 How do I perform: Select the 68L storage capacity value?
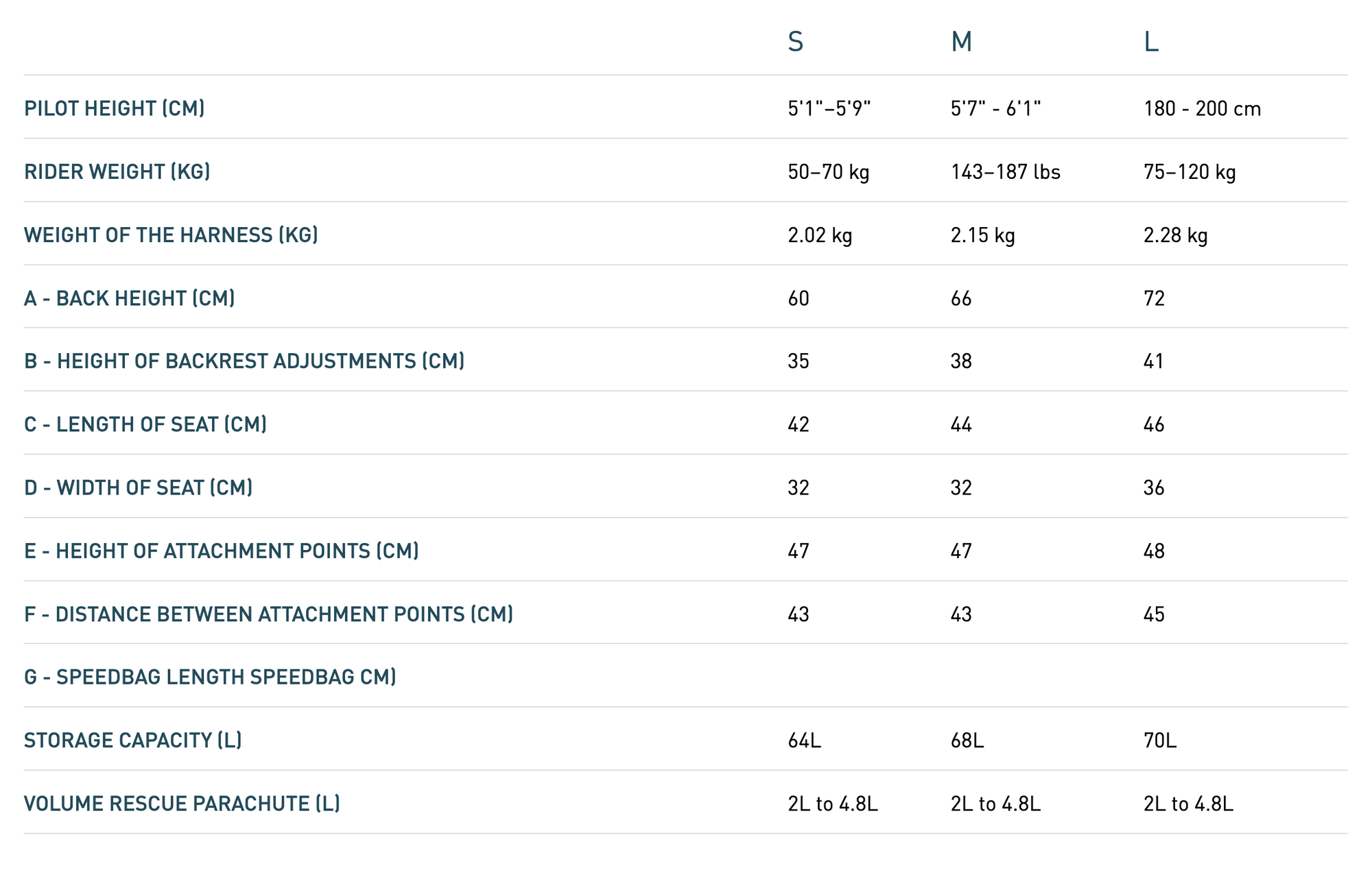coord(967,740)
